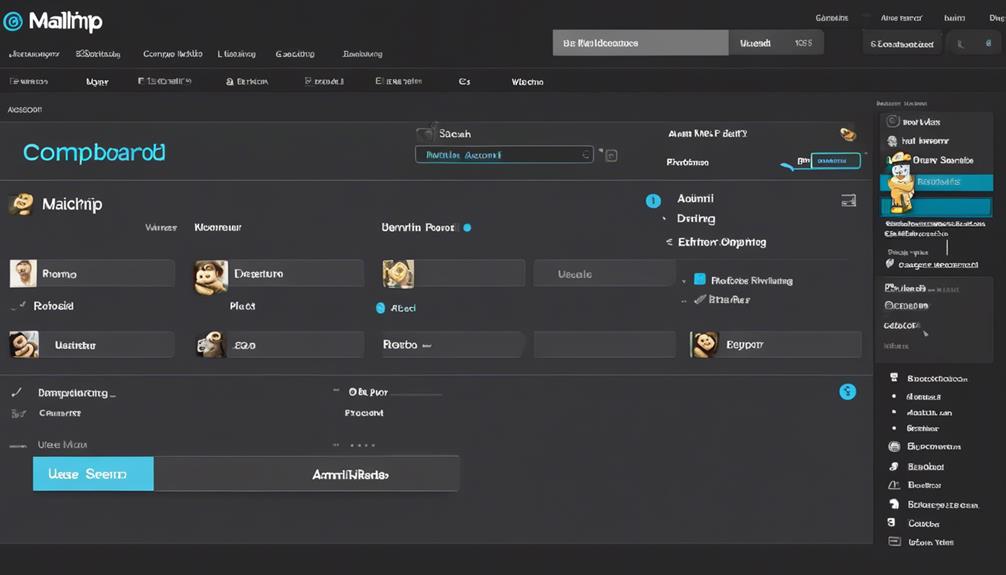Click the blue Uase Seenn button
Image resolution: width=1006 pixels, height=575 pixels.
click(93, 474)
